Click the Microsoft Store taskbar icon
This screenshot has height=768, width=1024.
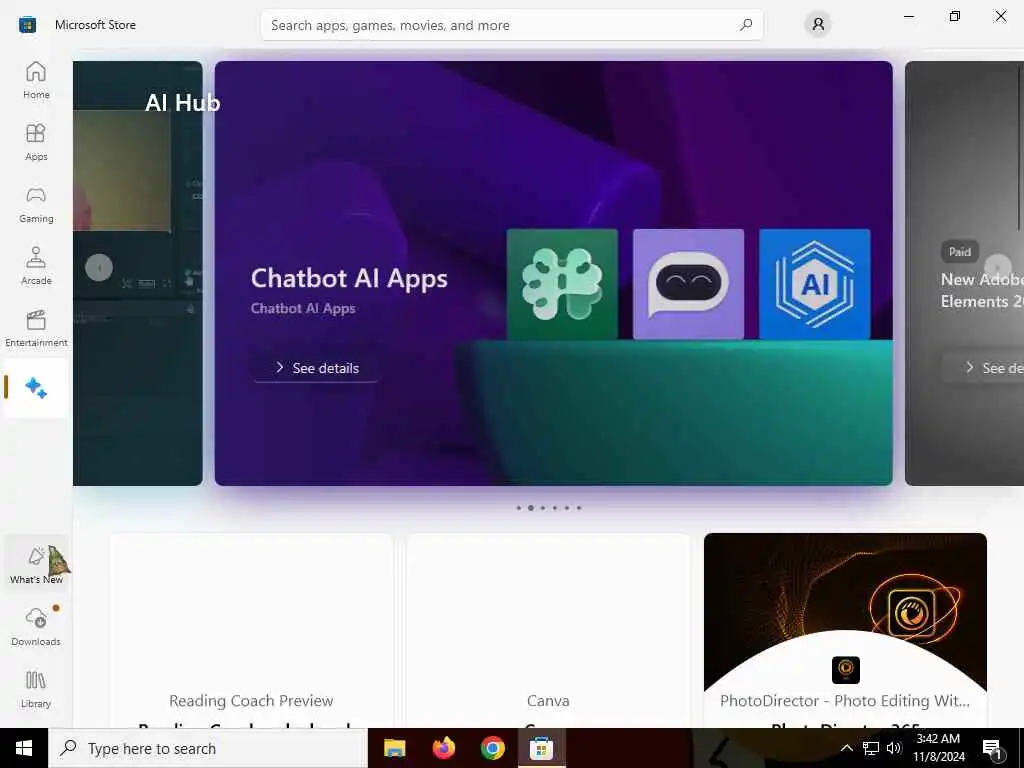[541, 748]
